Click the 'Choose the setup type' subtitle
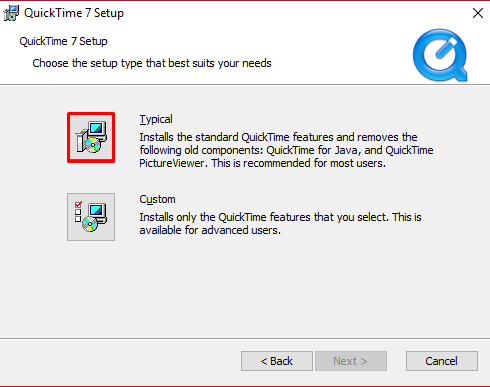 click(152, 63)
